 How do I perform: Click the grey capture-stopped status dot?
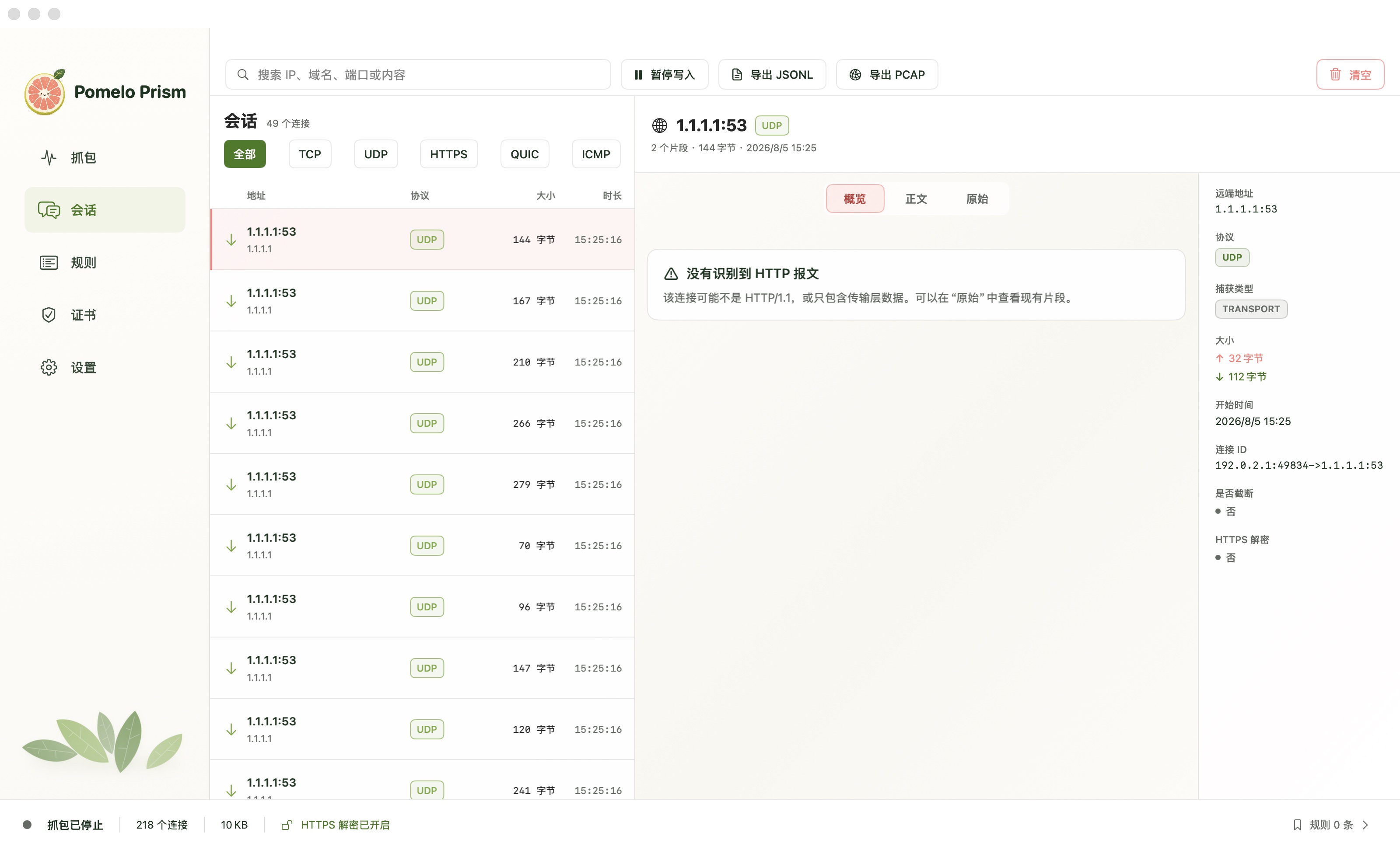(27, 825)
